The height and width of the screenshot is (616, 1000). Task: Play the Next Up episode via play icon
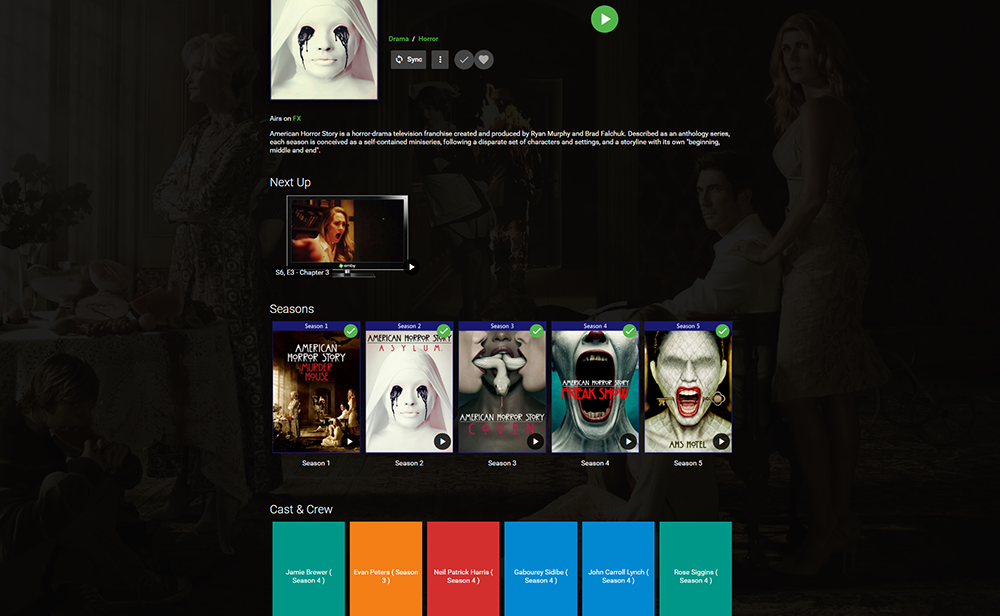[x=411, y=267]
